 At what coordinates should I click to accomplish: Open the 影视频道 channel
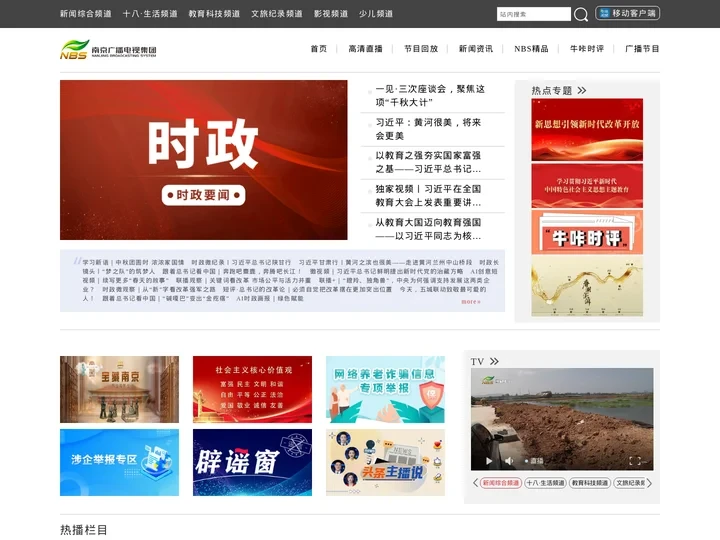pyautogui.click(x=331, y=14)
